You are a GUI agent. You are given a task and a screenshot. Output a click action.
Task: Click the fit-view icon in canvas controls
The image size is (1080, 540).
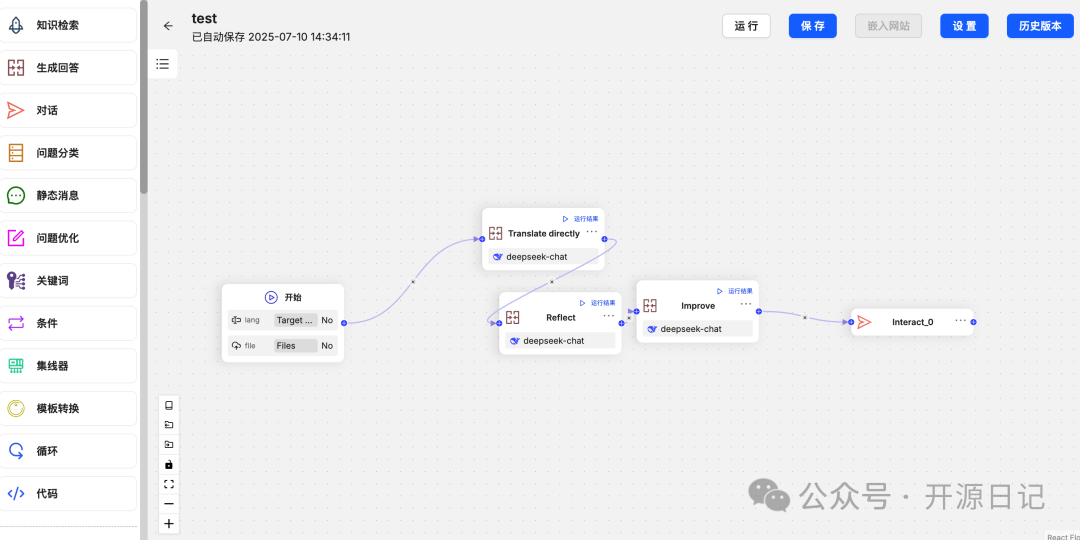pyautogui.click(x=169, y=484)
